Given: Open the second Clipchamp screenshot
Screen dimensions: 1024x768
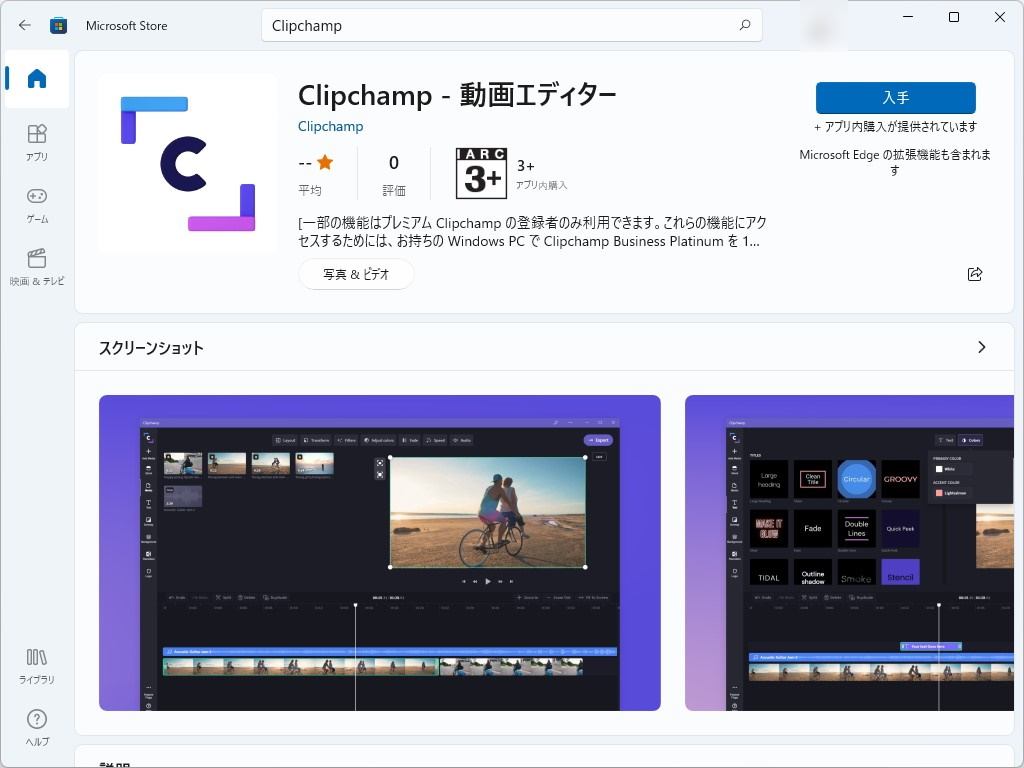Looking at the screenshot, I should pos(849,552).
